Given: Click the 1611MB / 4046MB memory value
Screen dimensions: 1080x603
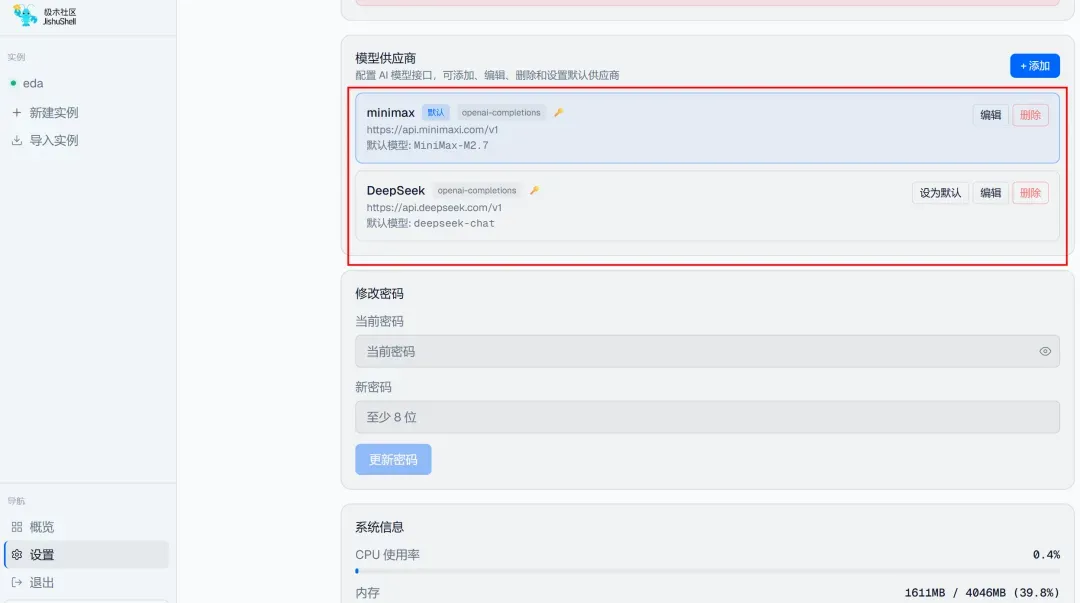Looking at the screenshot, I should click(x=982, y=593).
